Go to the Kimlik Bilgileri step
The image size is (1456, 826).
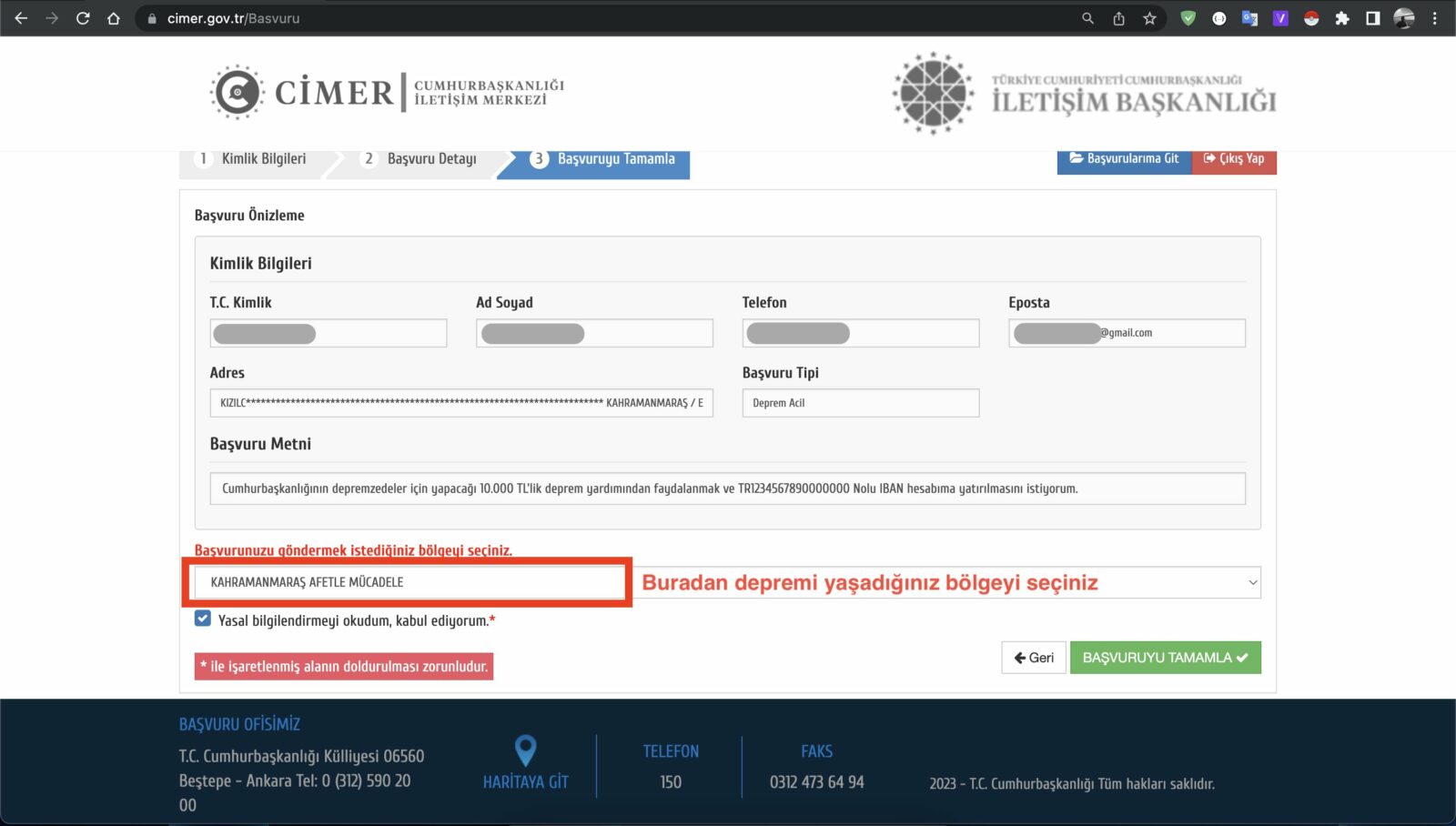tap(253, 159)
